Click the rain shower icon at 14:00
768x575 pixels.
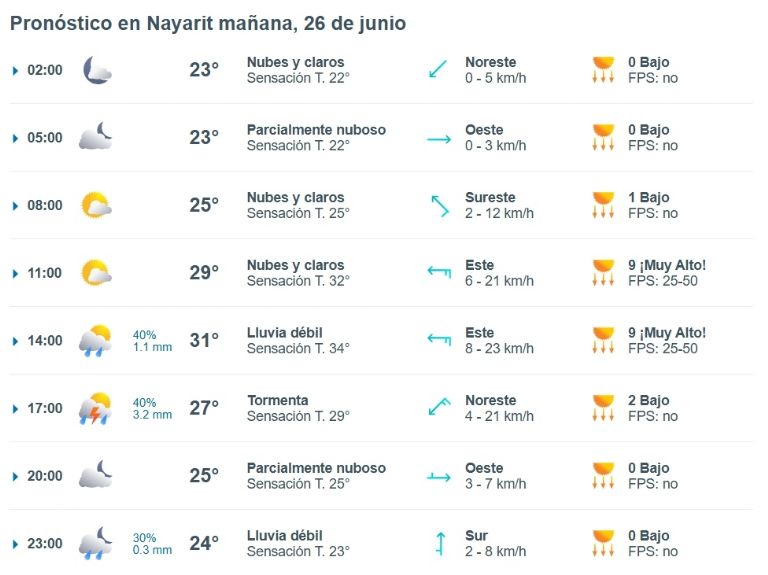click(x=96, y=340)
